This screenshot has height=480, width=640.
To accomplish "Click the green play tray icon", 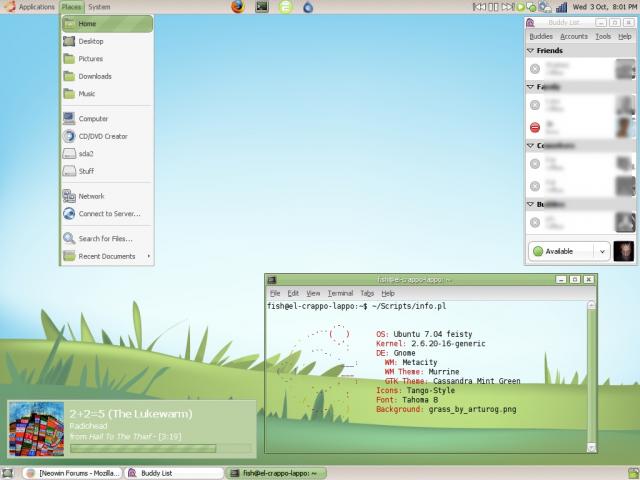I will pos(520,7).
